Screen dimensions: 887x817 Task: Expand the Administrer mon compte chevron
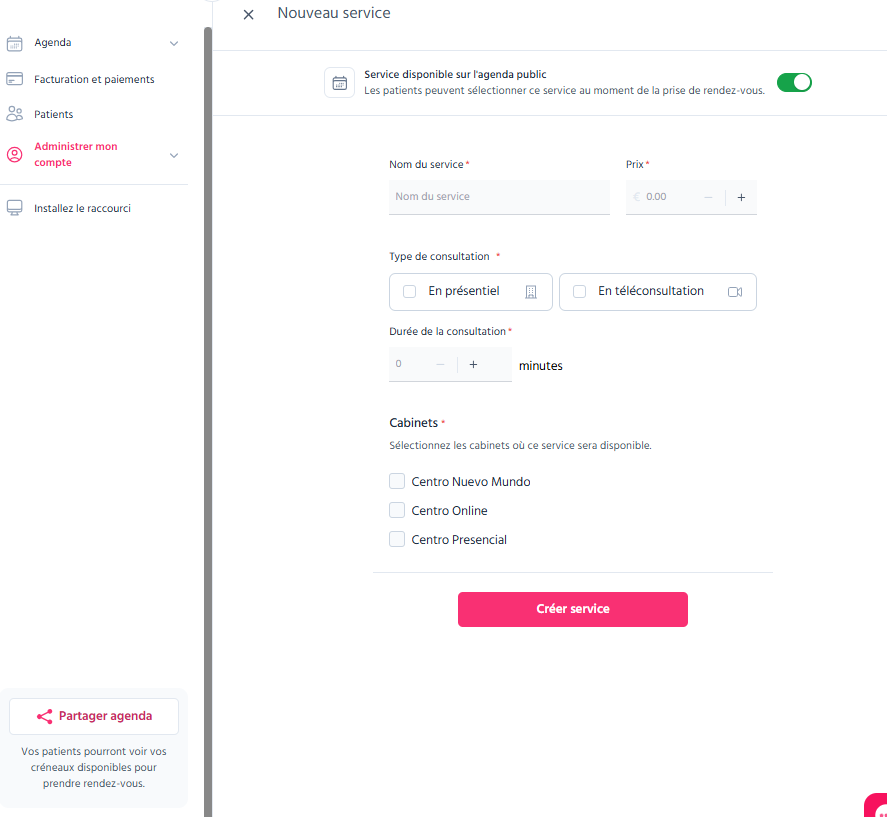point(174,155)
